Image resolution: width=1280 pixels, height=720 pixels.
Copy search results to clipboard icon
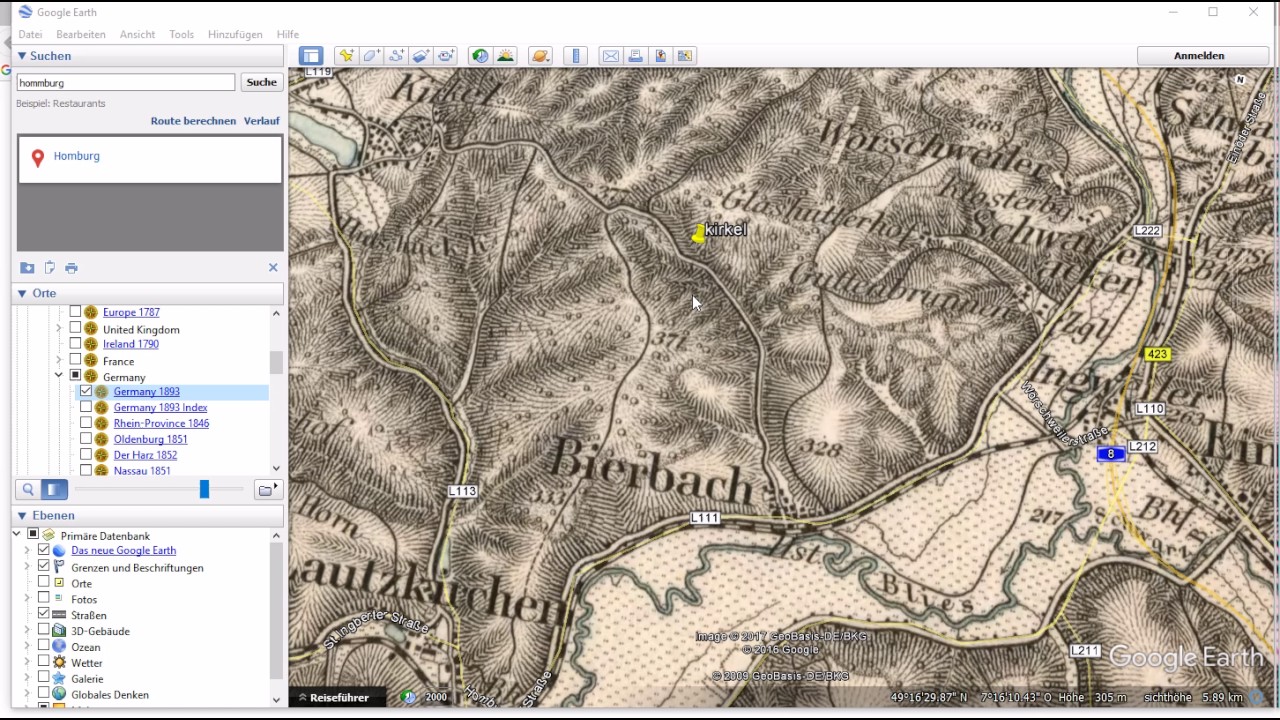coord(49,268)
